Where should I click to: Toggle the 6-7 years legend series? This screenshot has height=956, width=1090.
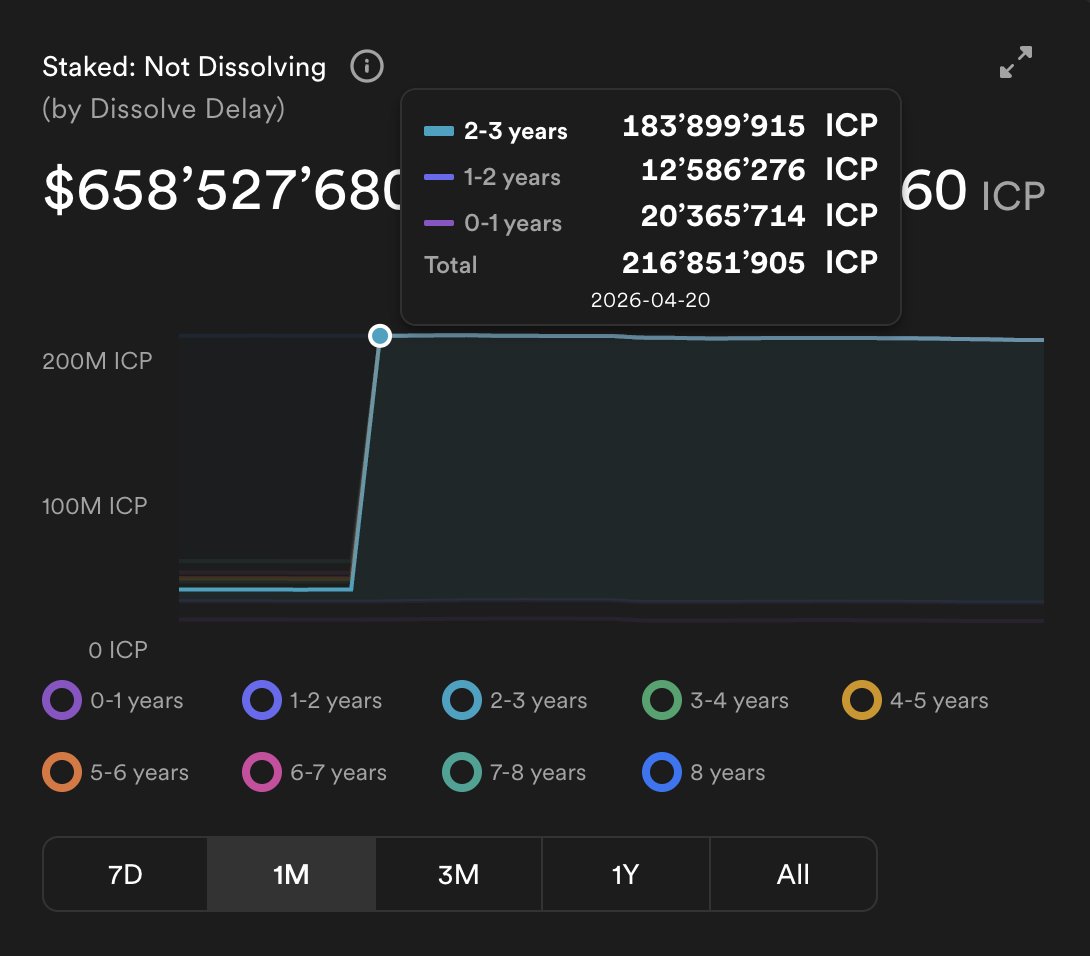(314, 772)
